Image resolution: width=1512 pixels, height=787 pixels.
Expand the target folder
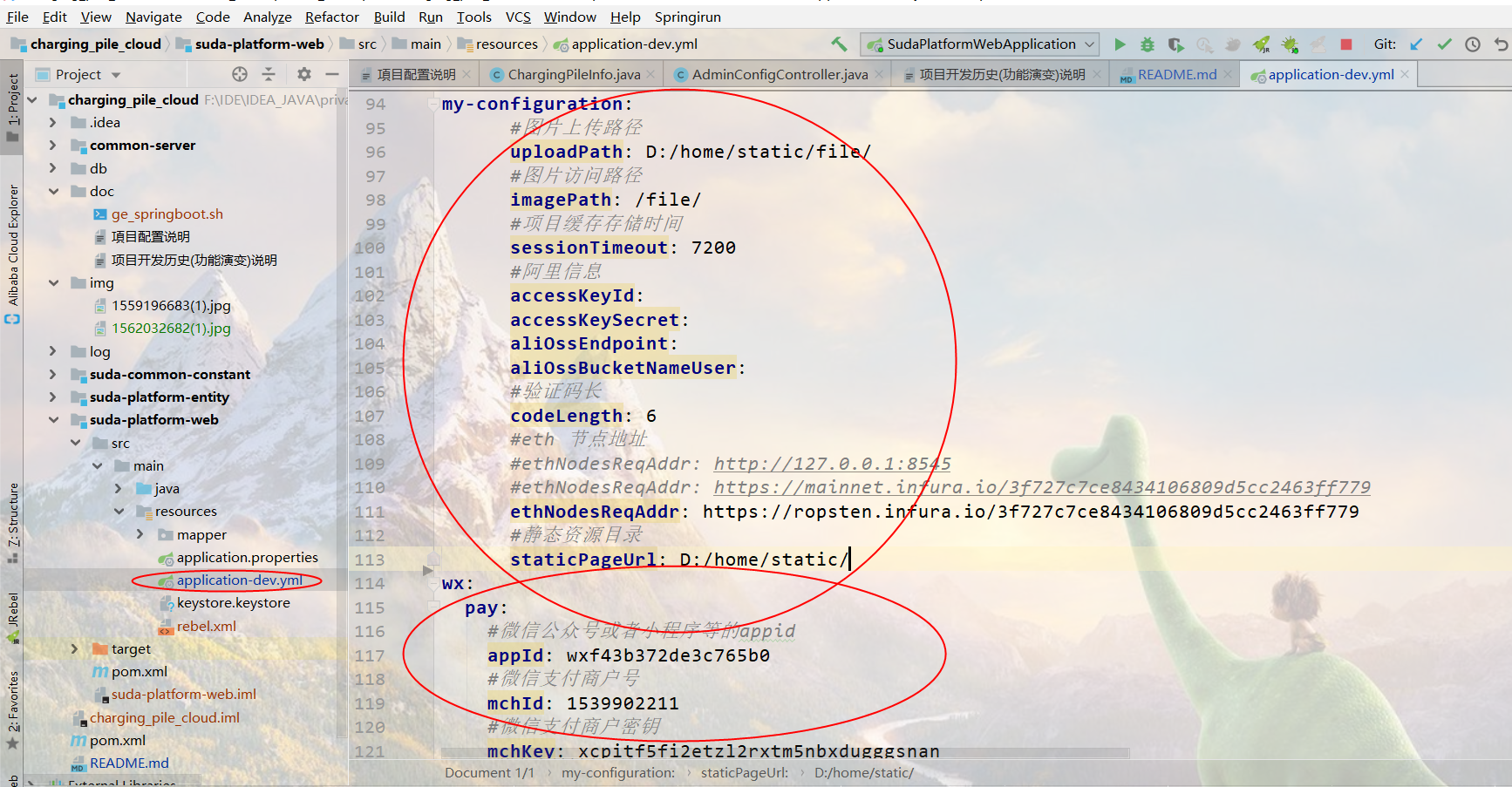(x=75, y=649)
